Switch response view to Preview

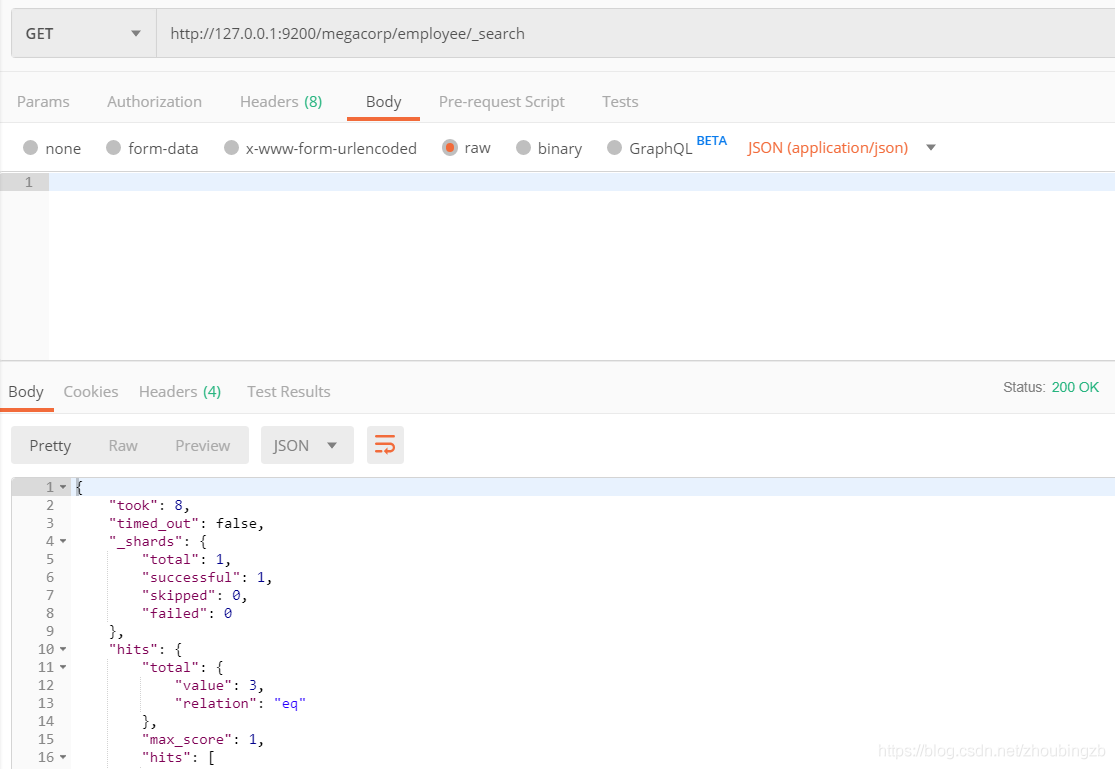click(x=203, y=445)
